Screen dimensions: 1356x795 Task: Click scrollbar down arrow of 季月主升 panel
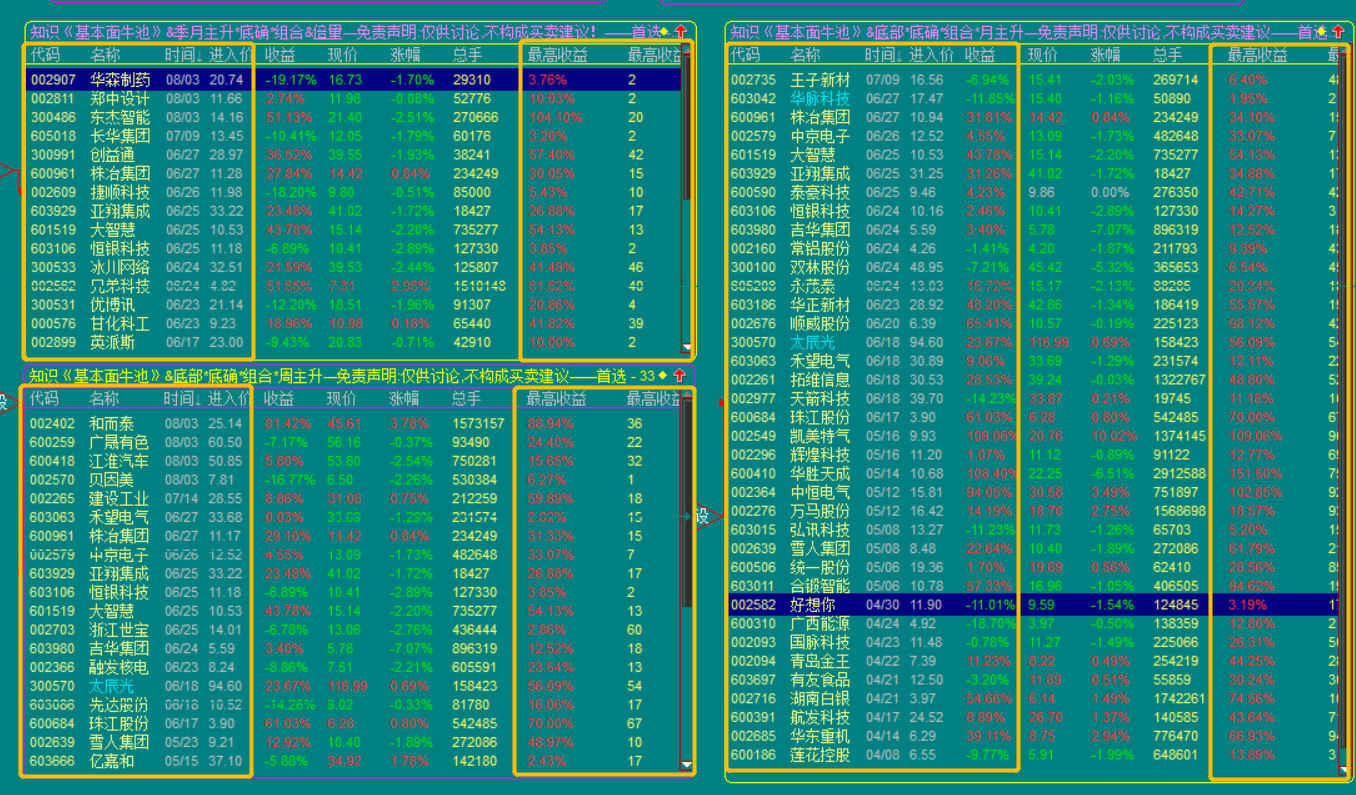coord(686,347)
